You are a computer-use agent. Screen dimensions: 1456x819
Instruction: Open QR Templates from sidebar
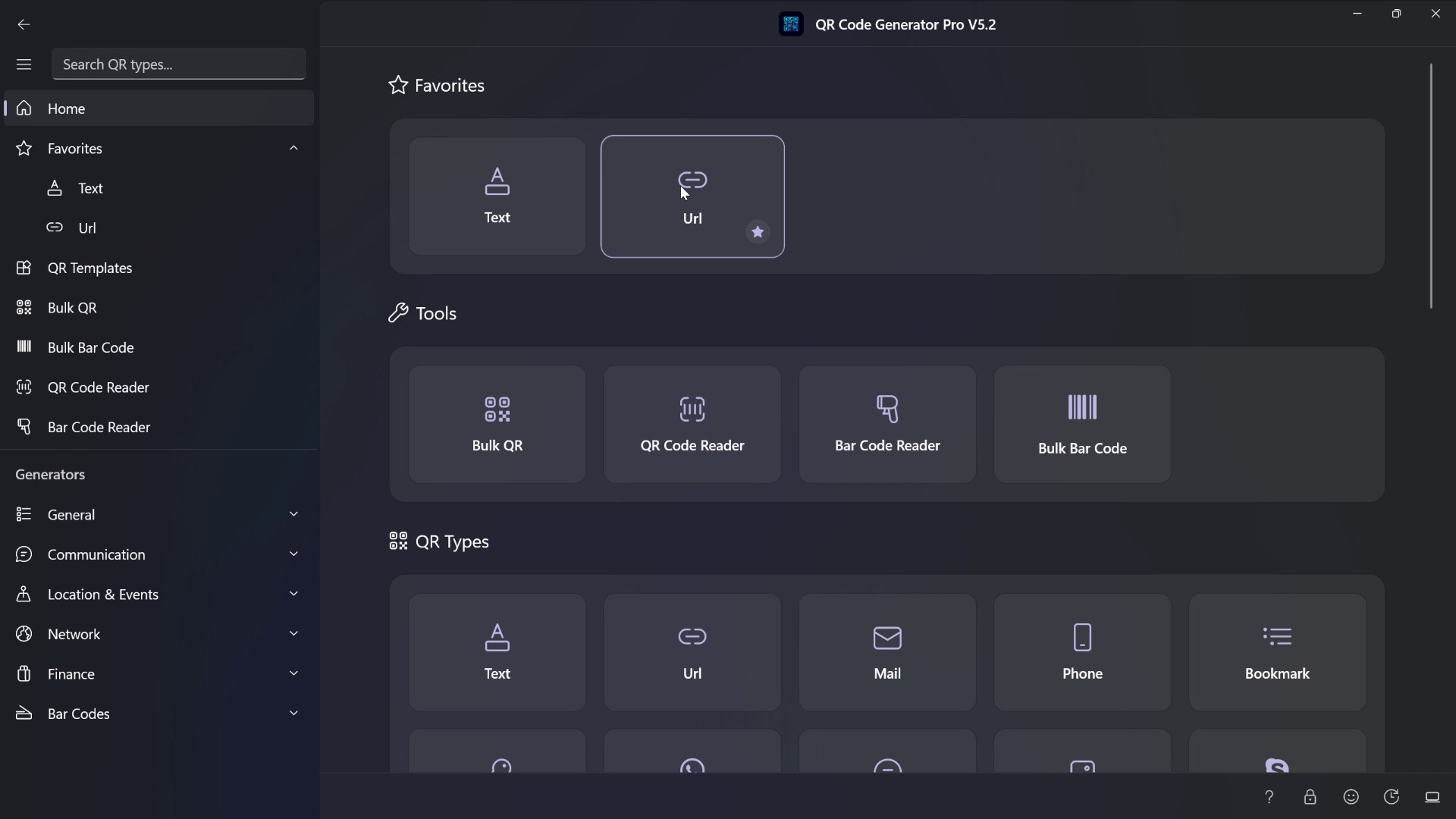(89, 268)
